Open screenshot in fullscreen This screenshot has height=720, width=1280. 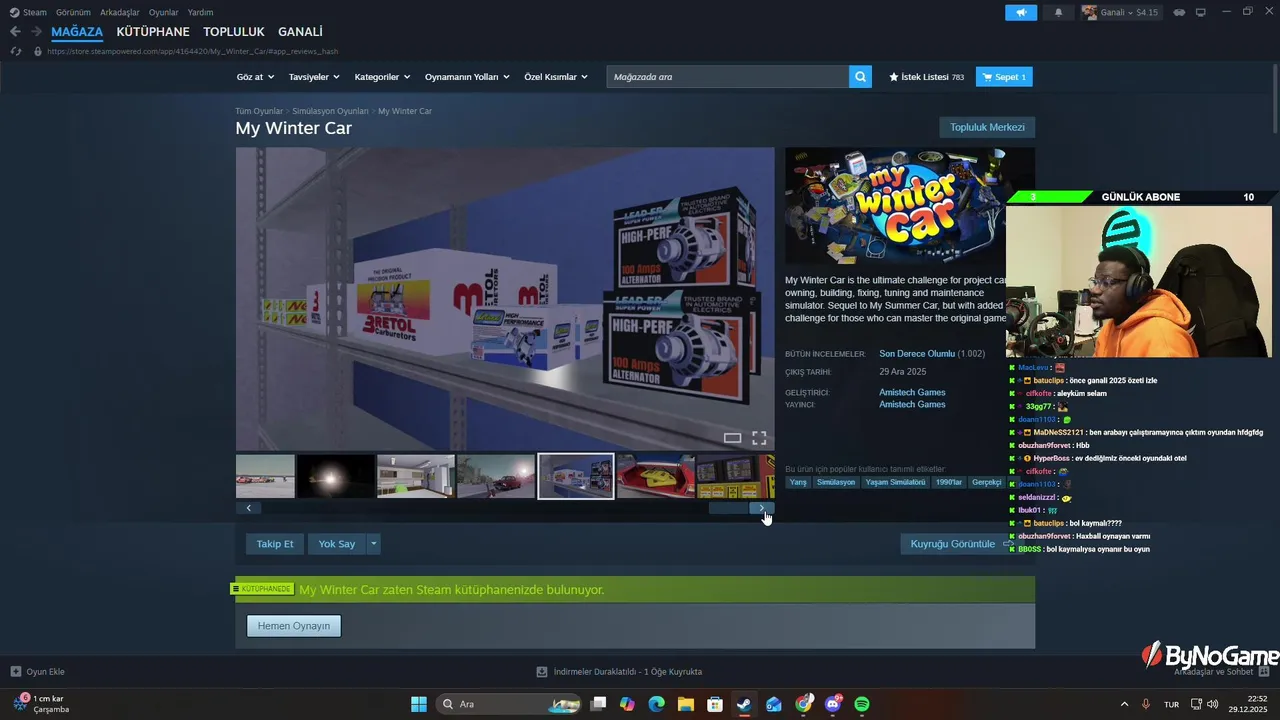(759, 438)
